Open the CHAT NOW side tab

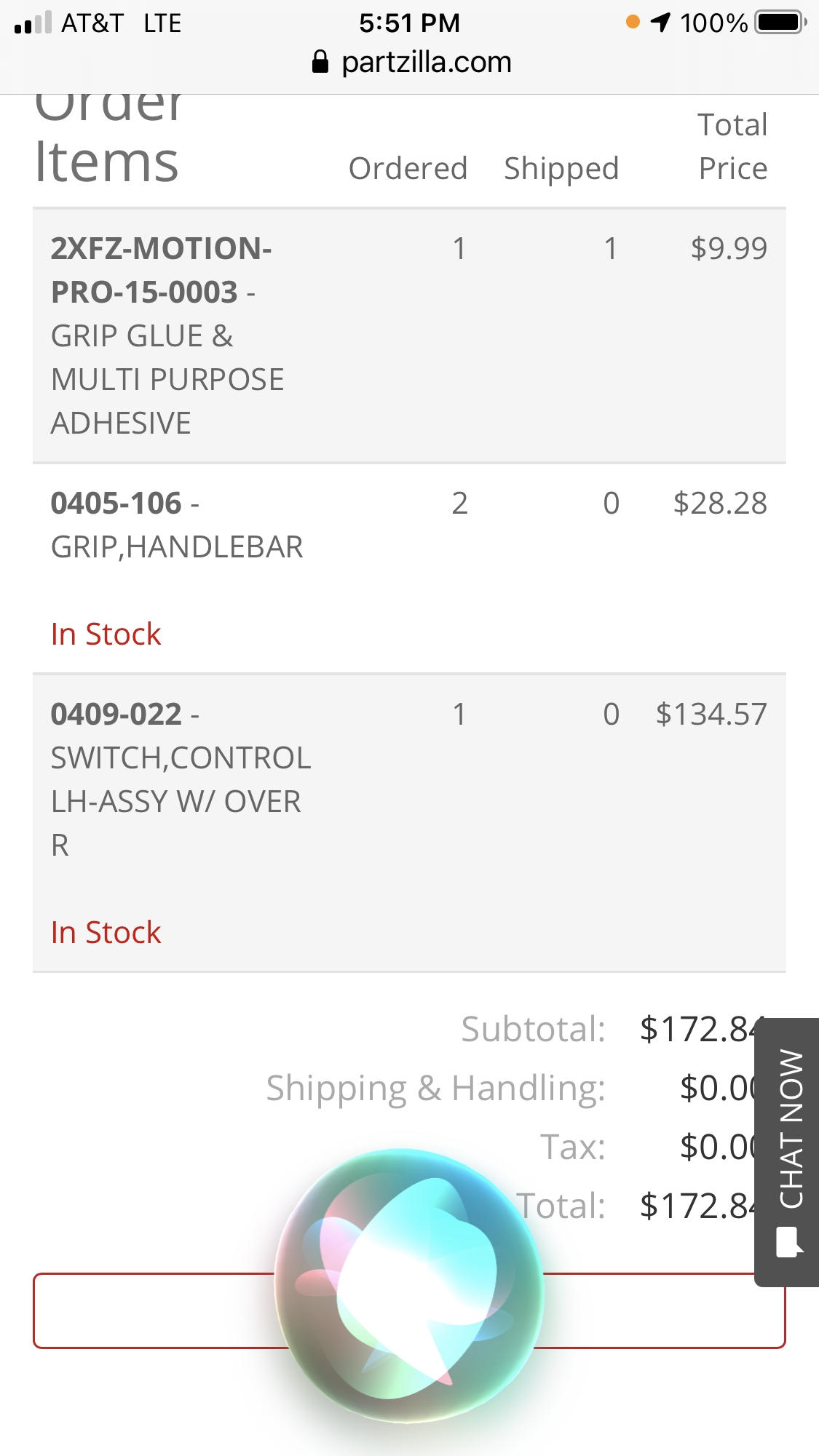pos(790,1128)
